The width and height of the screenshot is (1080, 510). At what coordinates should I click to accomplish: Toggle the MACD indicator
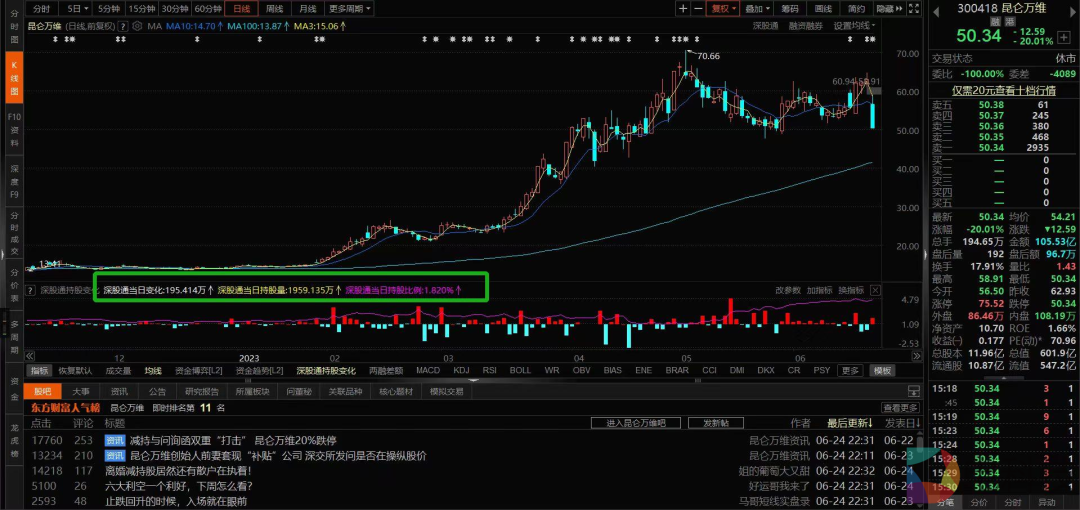click(x=428, y=370)
